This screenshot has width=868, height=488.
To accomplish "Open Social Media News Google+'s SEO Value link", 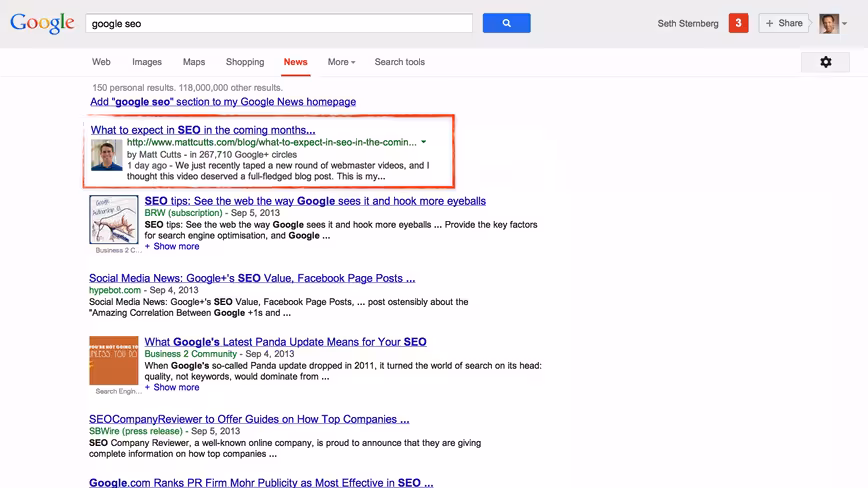I will 252,278.
